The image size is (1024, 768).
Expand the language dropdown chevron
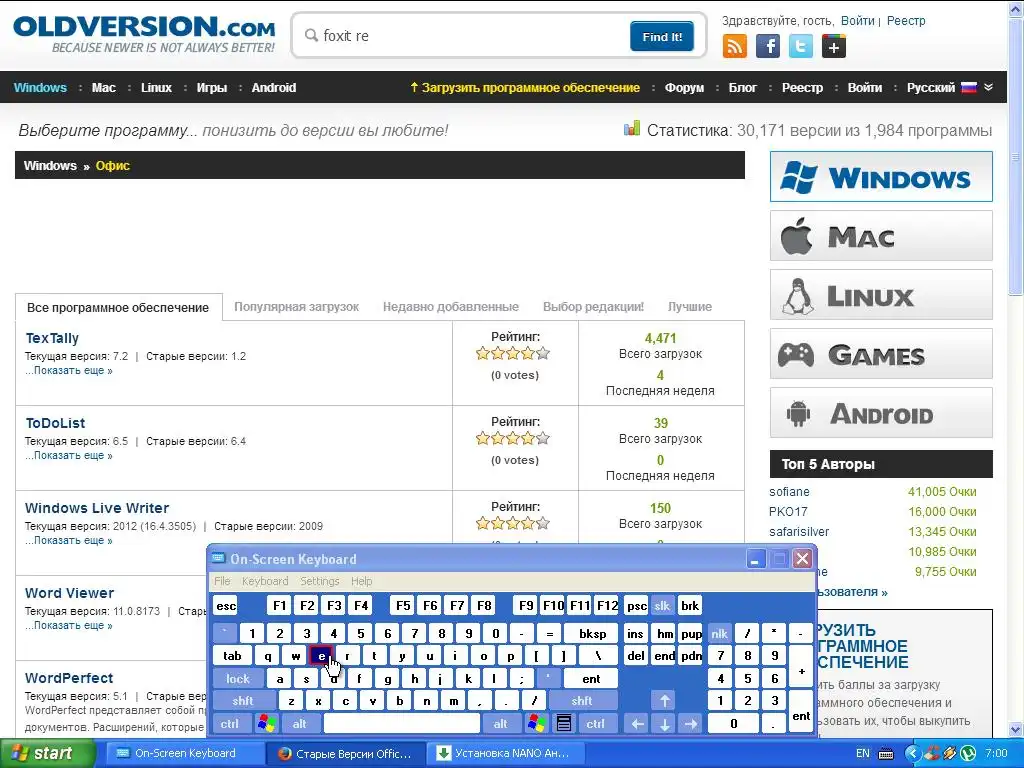coord(988,88)
